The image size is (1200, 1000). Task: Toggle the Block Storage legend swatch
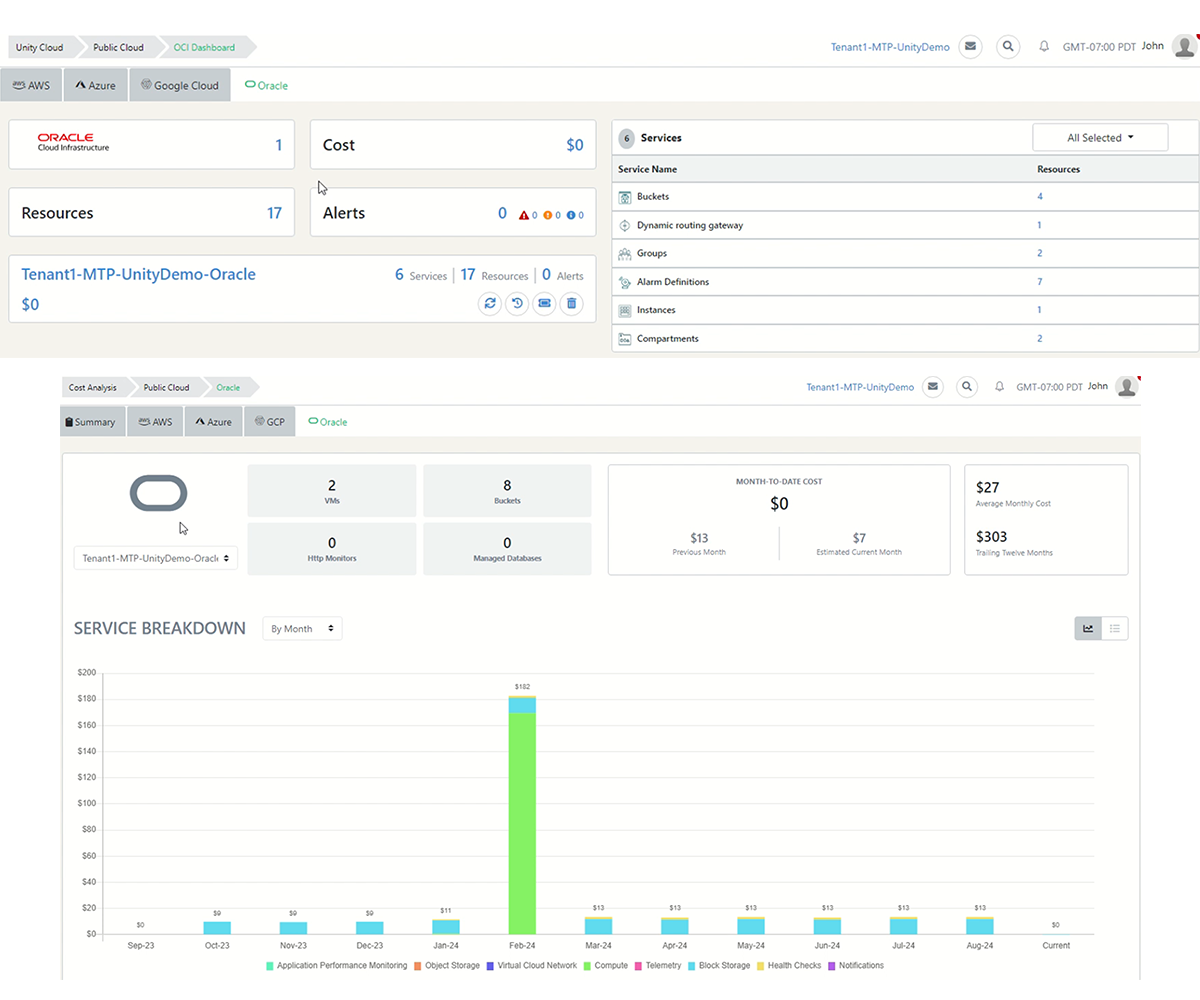(692, 966)
